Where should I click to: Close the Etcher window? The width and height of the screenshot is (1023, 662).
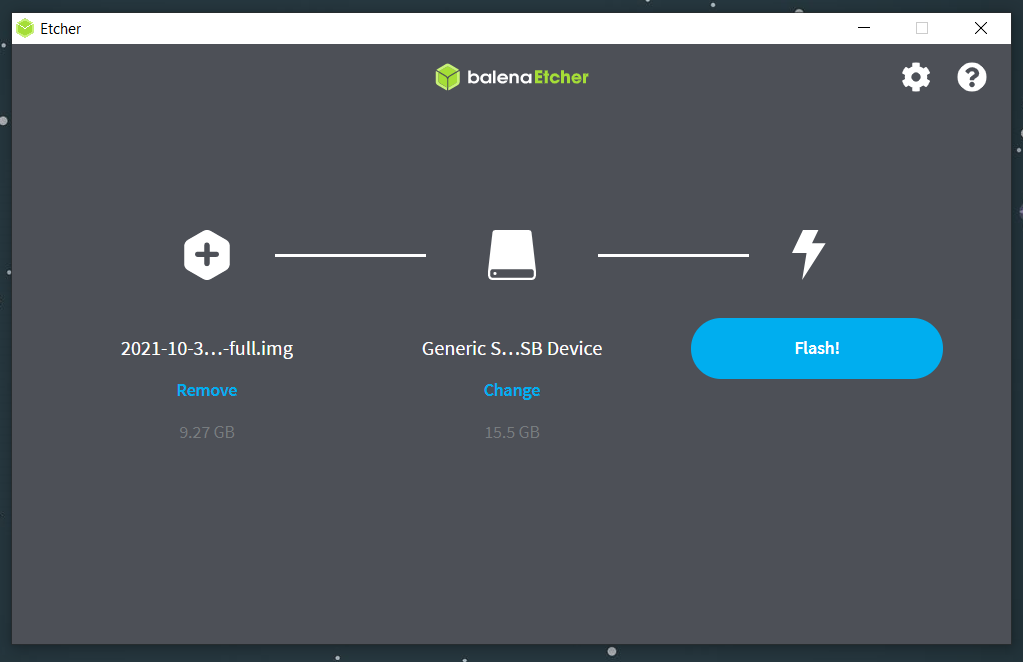tap(981, 28)
